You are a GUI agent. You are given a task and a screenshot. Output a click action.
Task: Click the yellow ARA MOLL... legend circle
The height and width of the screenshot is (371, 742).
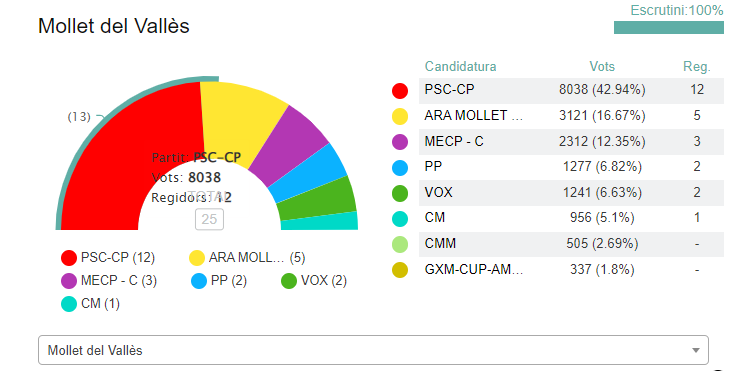(197, 258)
